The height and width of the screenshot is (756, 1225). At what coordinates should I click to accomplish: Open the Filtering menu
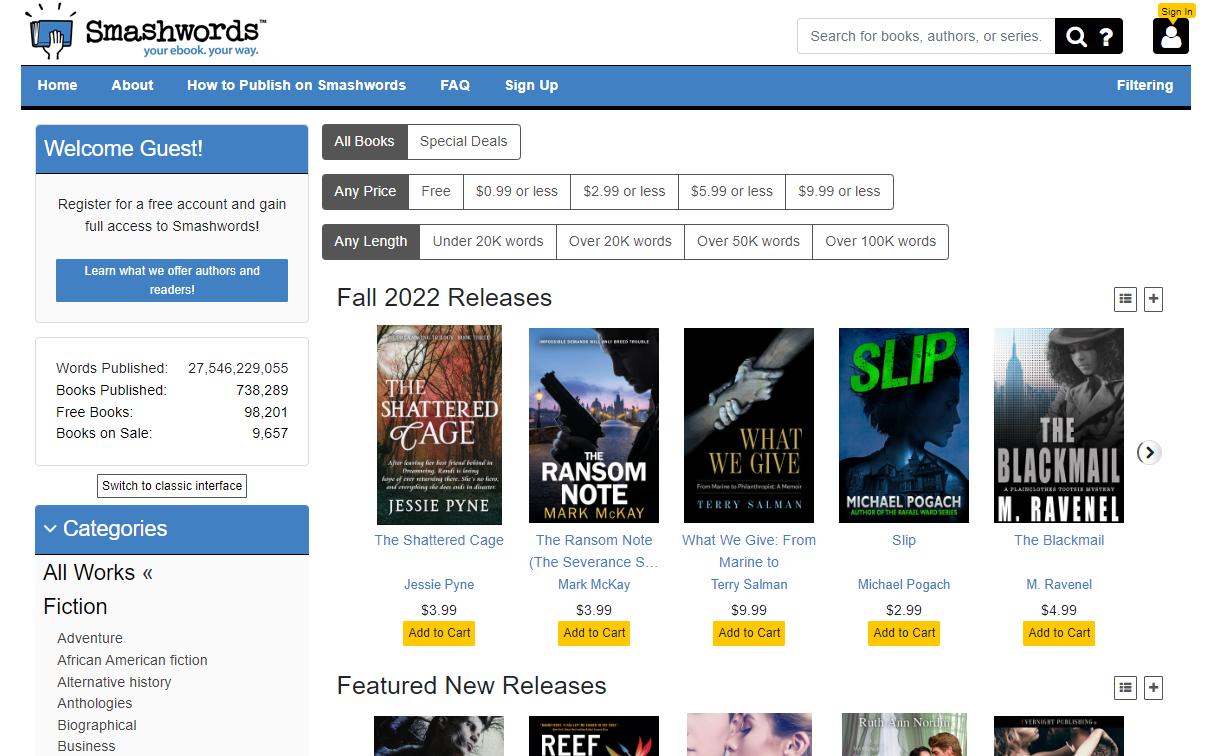click(x=1145, y=86)
